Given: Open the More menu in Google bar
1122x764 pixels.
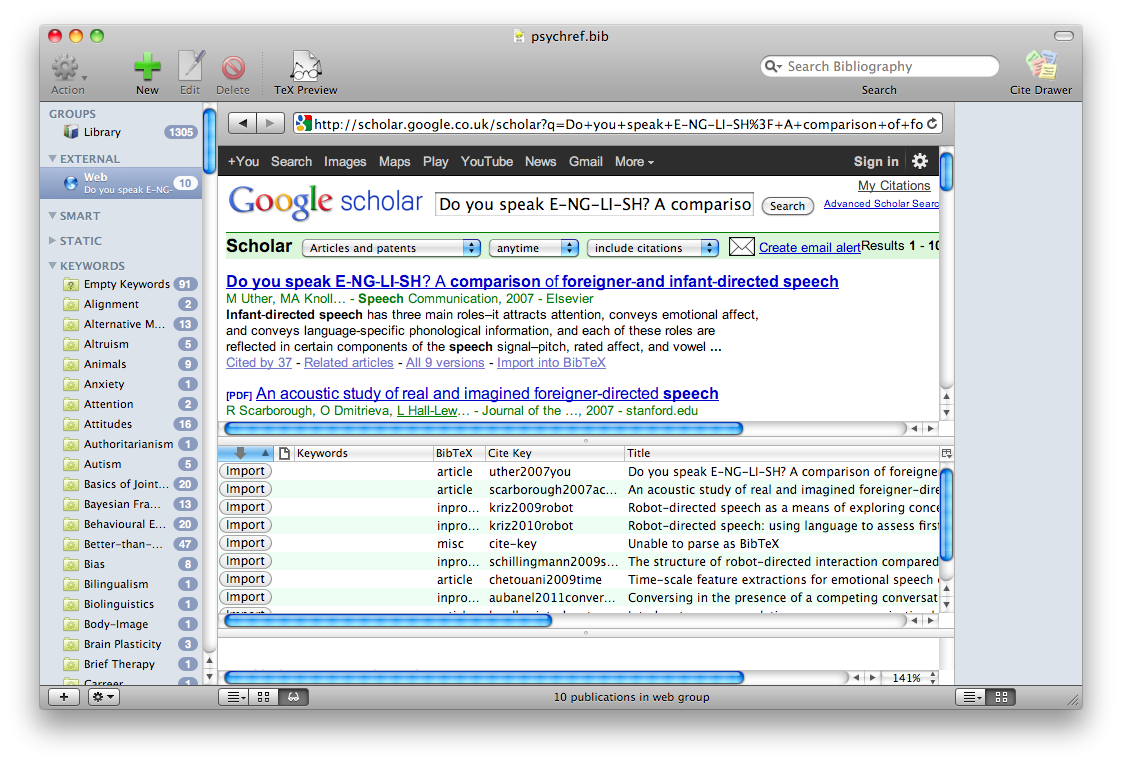Looking at the screenshot, I should pos(634,162).
